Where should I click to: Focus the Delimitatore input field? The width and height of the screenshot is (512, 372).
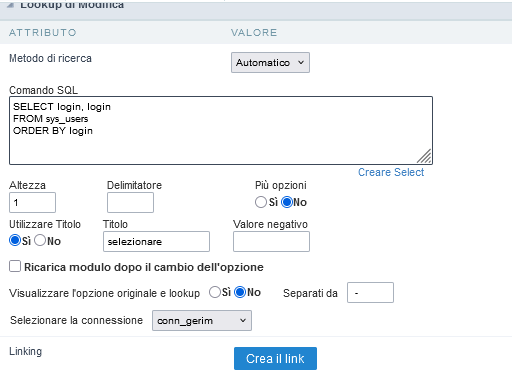pos(130,202)
